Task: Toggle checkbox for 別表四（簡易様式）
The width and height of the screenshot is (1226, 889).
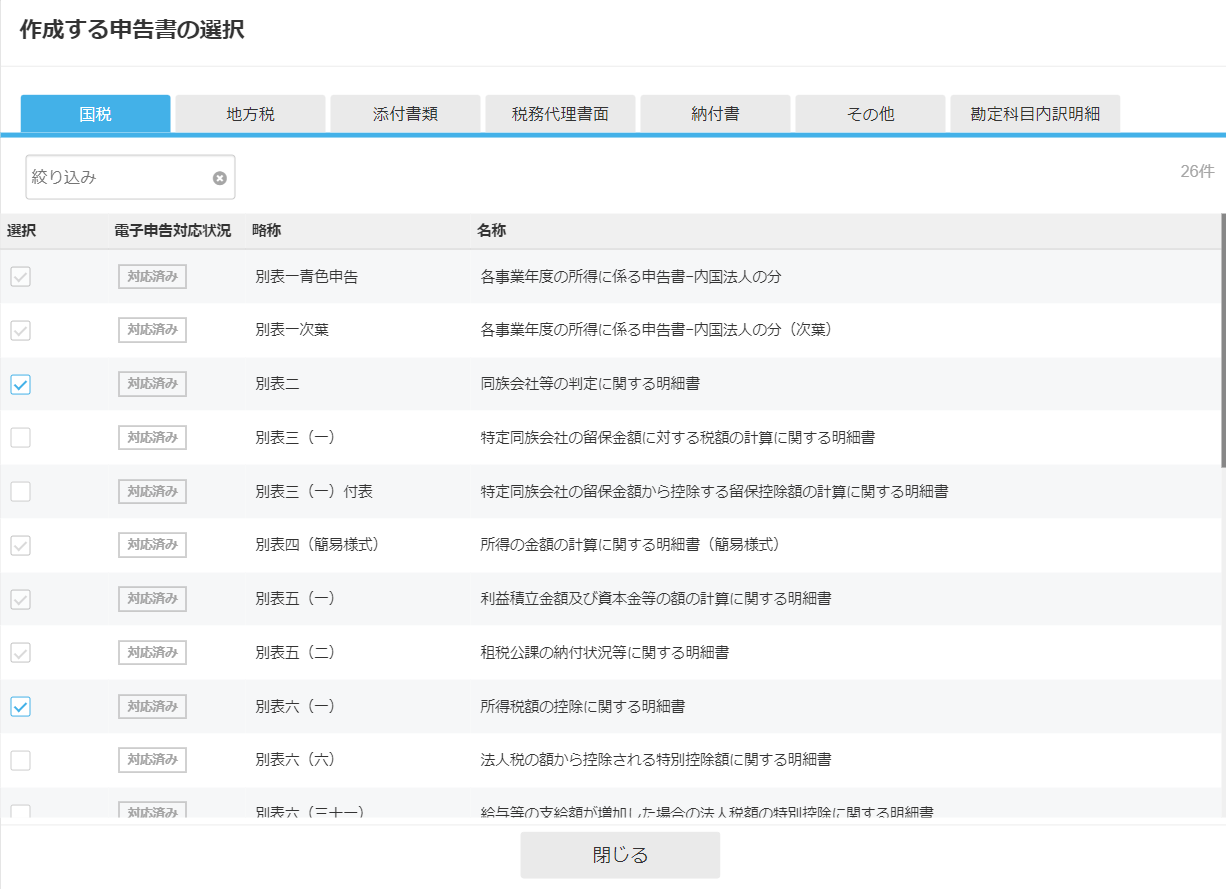Action: (20, 545)
